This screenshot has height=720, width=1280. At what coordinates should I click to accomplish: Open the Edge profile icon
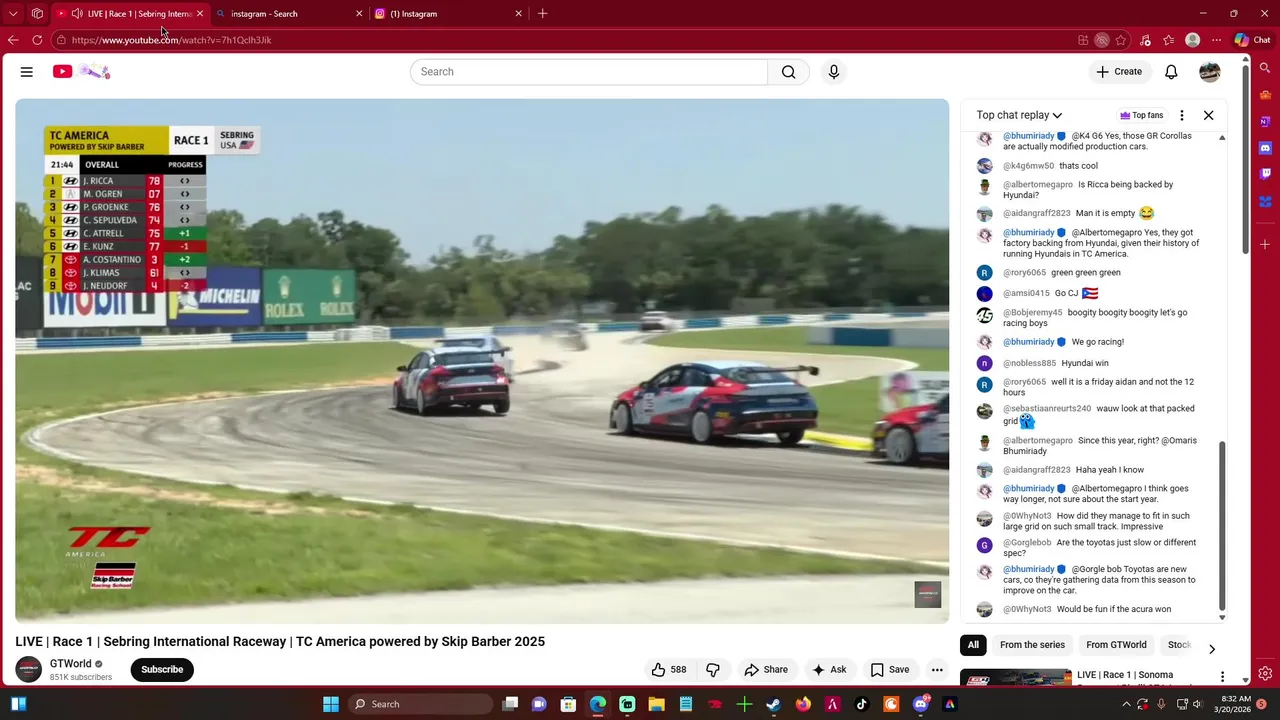1192,40
